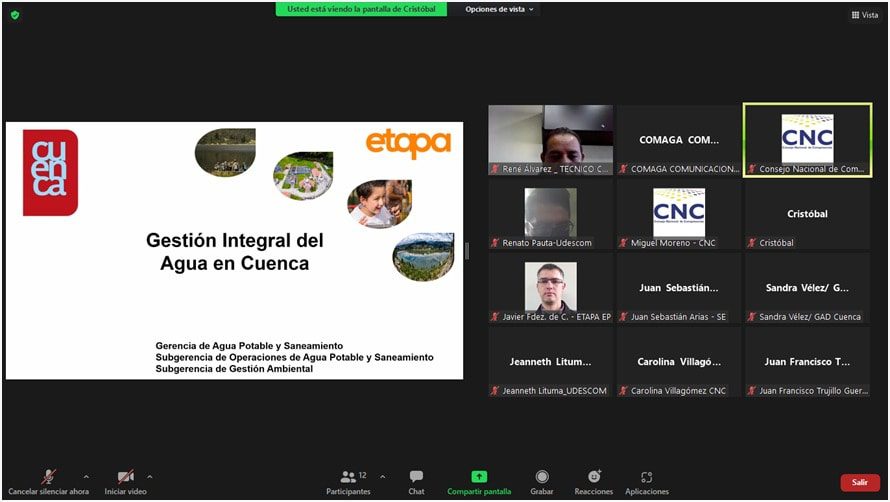Viewport: 890px width, 502px height.
Task: Click muted mic icon on Renato Pauta tile
Action: 496,242
